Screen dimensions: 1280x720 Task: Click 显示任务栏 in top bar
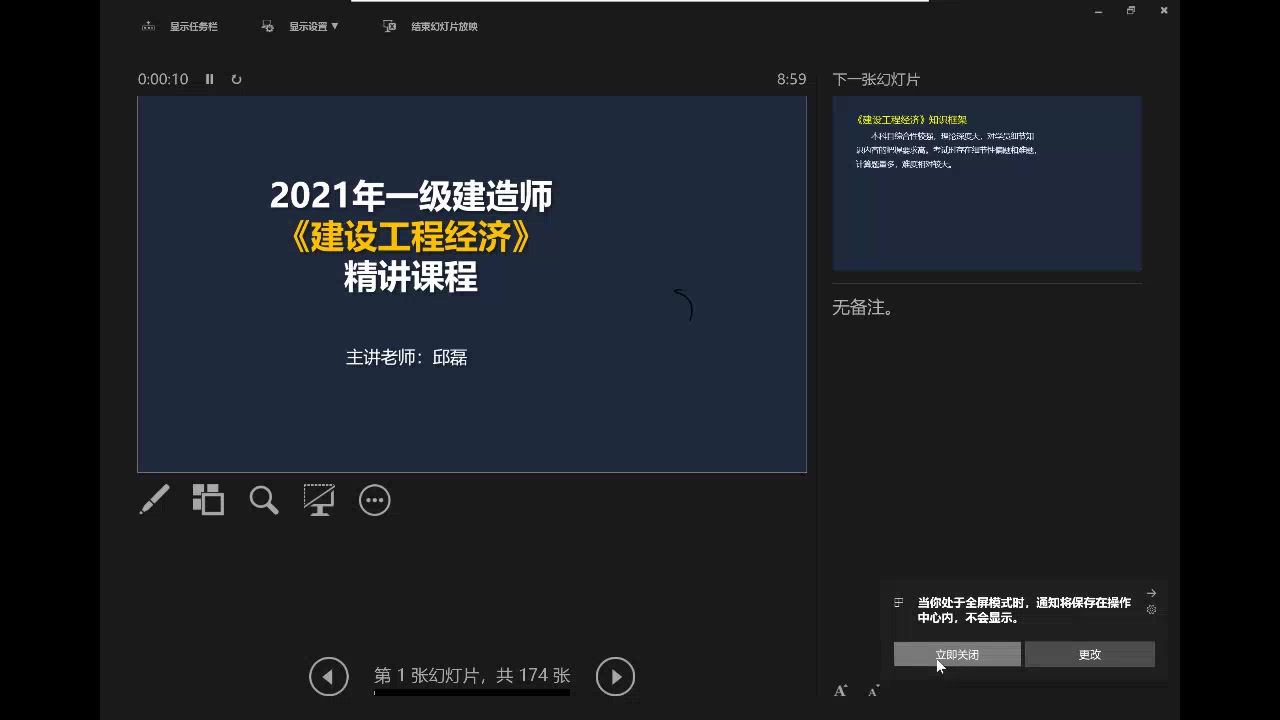(x=194, y=27)
